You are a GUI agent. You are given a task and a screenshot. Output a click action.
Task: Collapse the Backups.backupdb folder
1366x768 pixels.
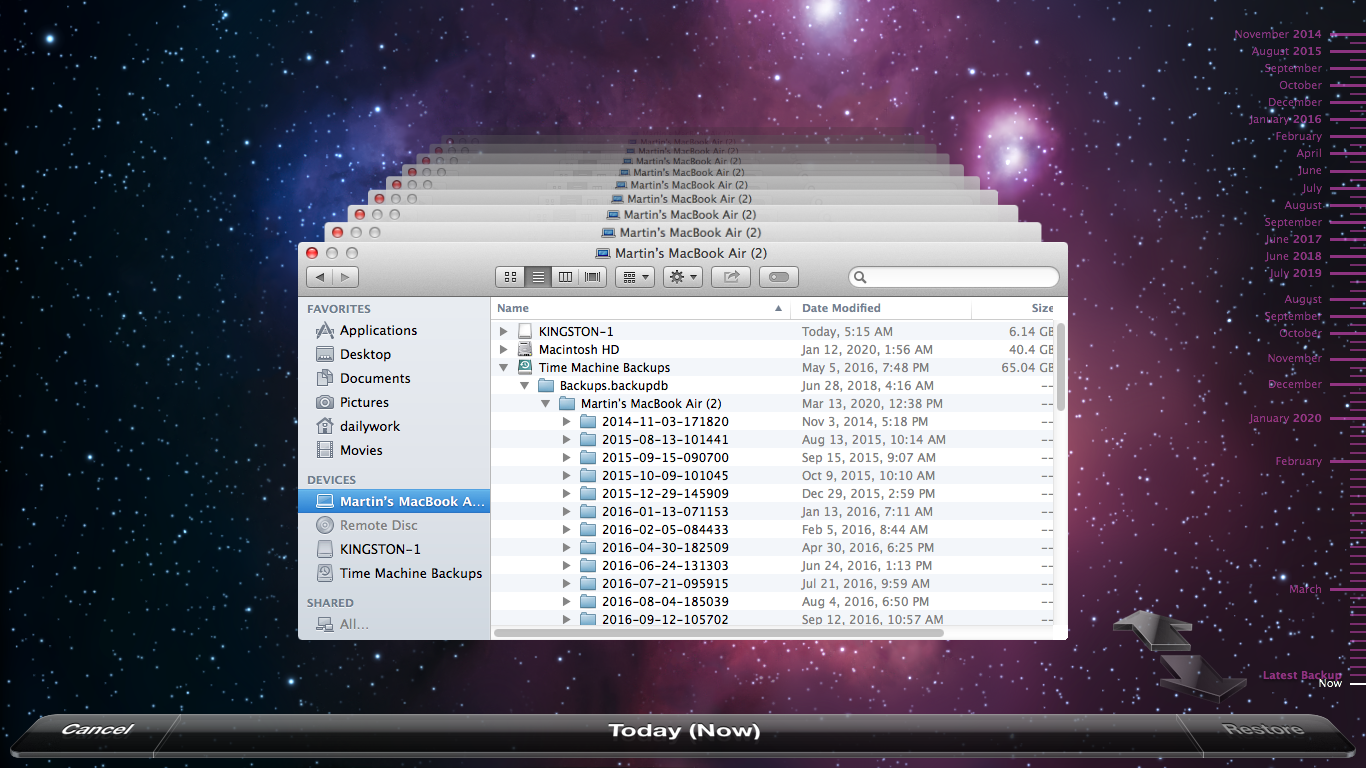coord(525,386)
